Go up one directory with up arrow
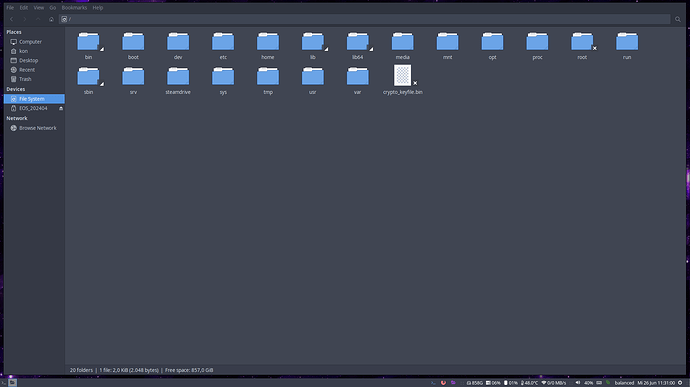The width and height of the screenshot is (690, 387). [x=38, y=19]
